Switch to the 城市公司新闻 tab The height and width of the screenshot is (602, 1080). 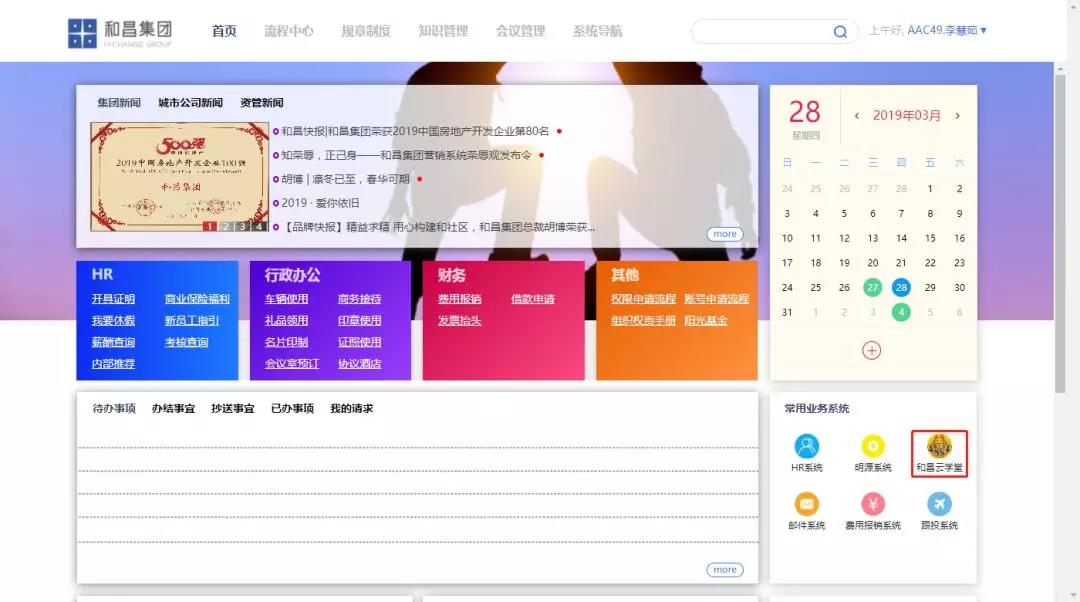click(190, 103)
